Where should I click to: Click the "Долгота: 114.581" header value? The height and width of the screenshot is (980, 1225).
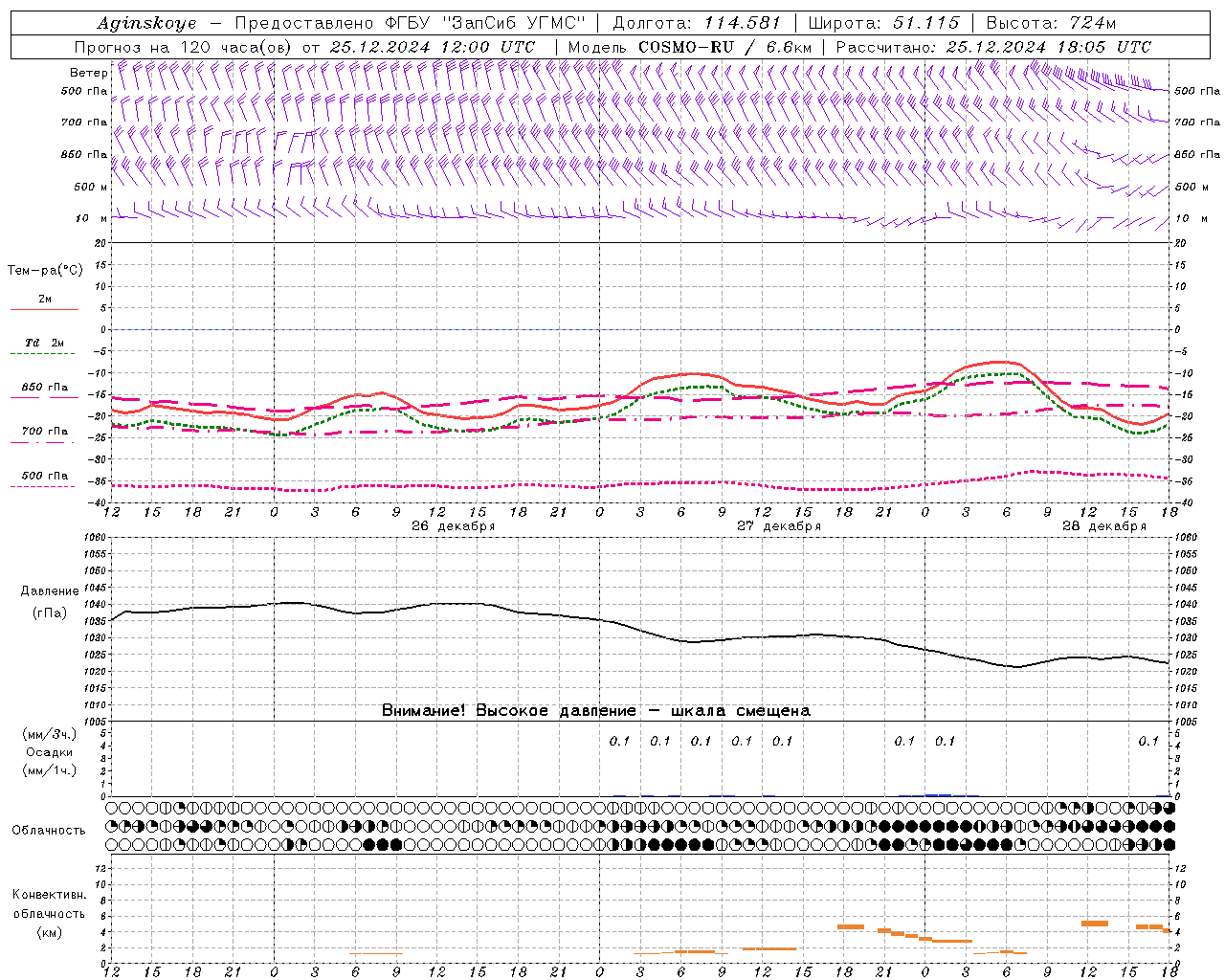pyautogui.click(x=697, y=23)
